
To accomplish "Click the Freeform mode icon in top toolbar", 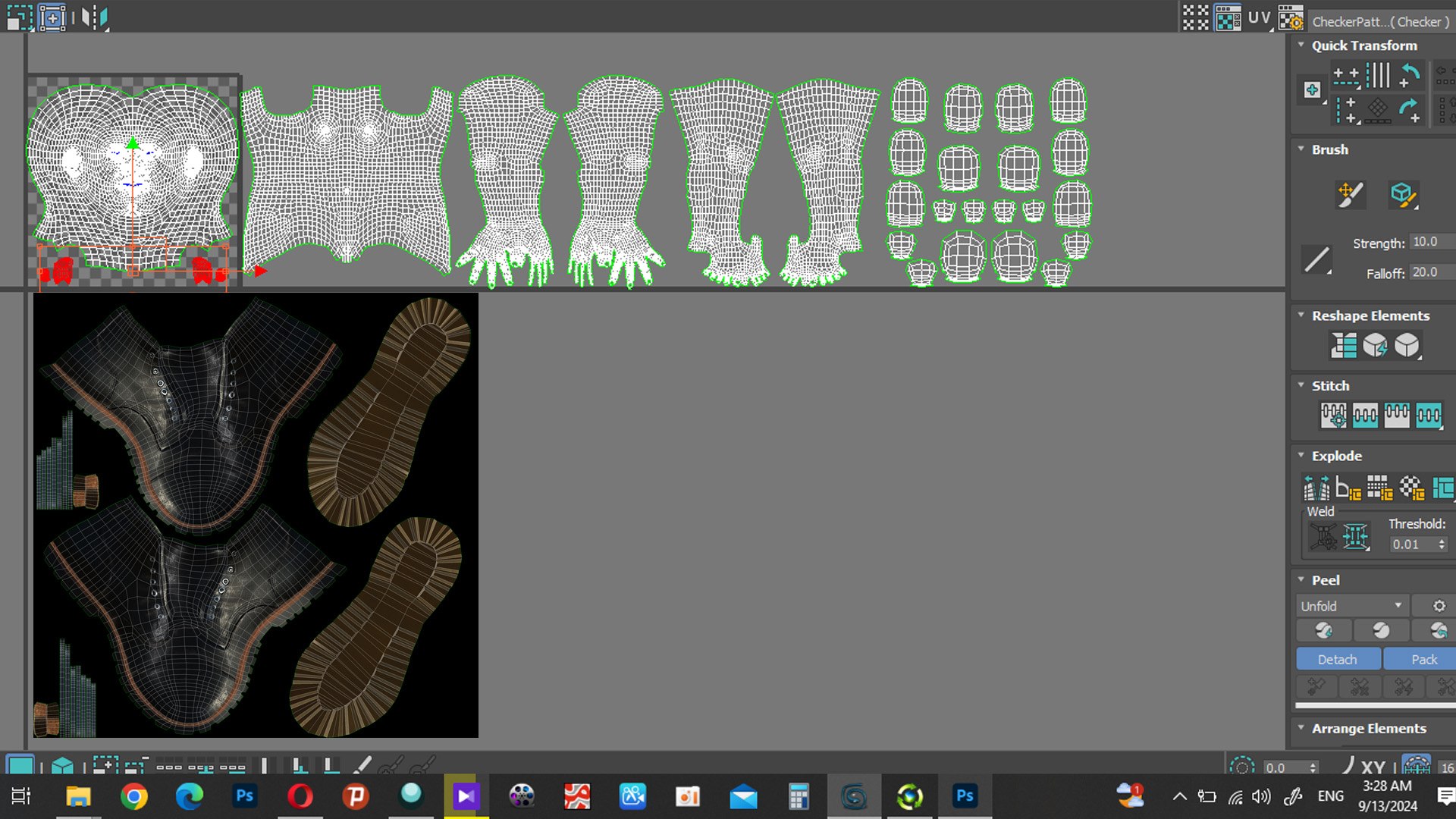I will 52,17.
